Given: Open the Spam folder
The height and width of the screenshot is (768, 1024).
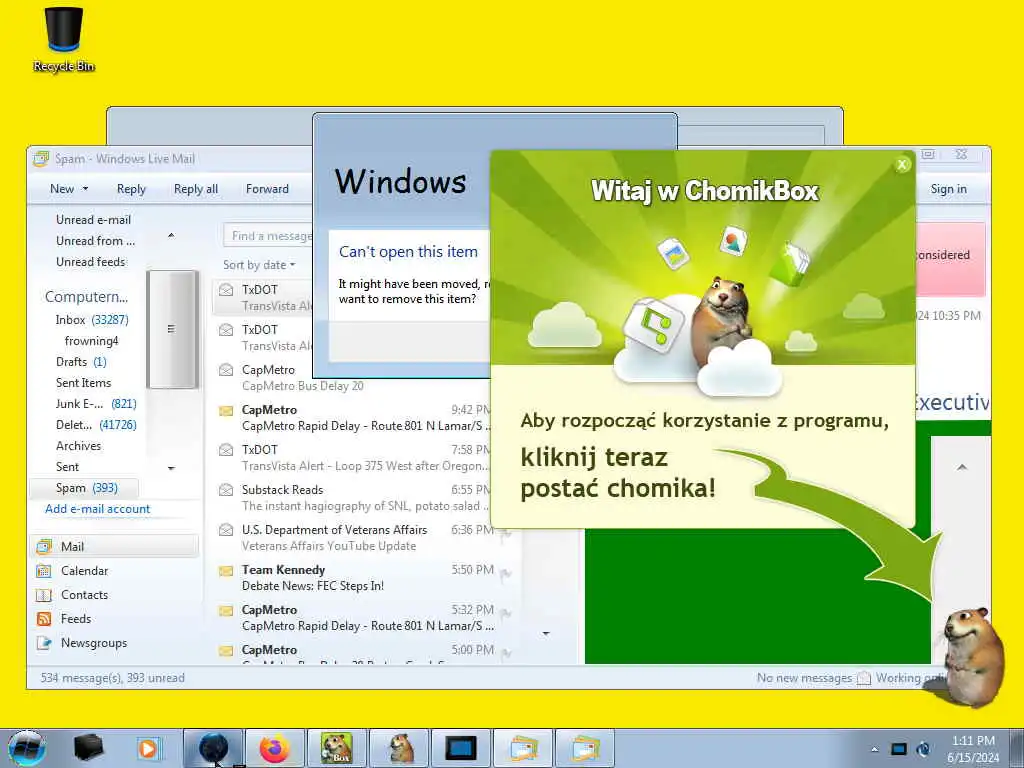Looking at the screenshot, I should (x=84, y=488).
